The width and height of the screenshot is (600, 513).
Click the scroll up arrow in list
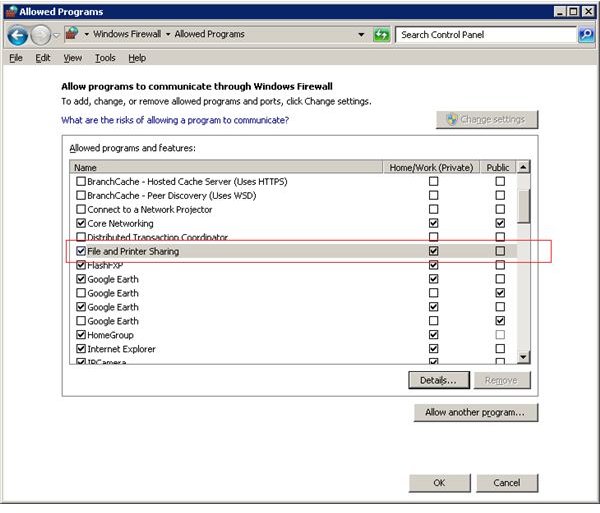click(523, 168)
